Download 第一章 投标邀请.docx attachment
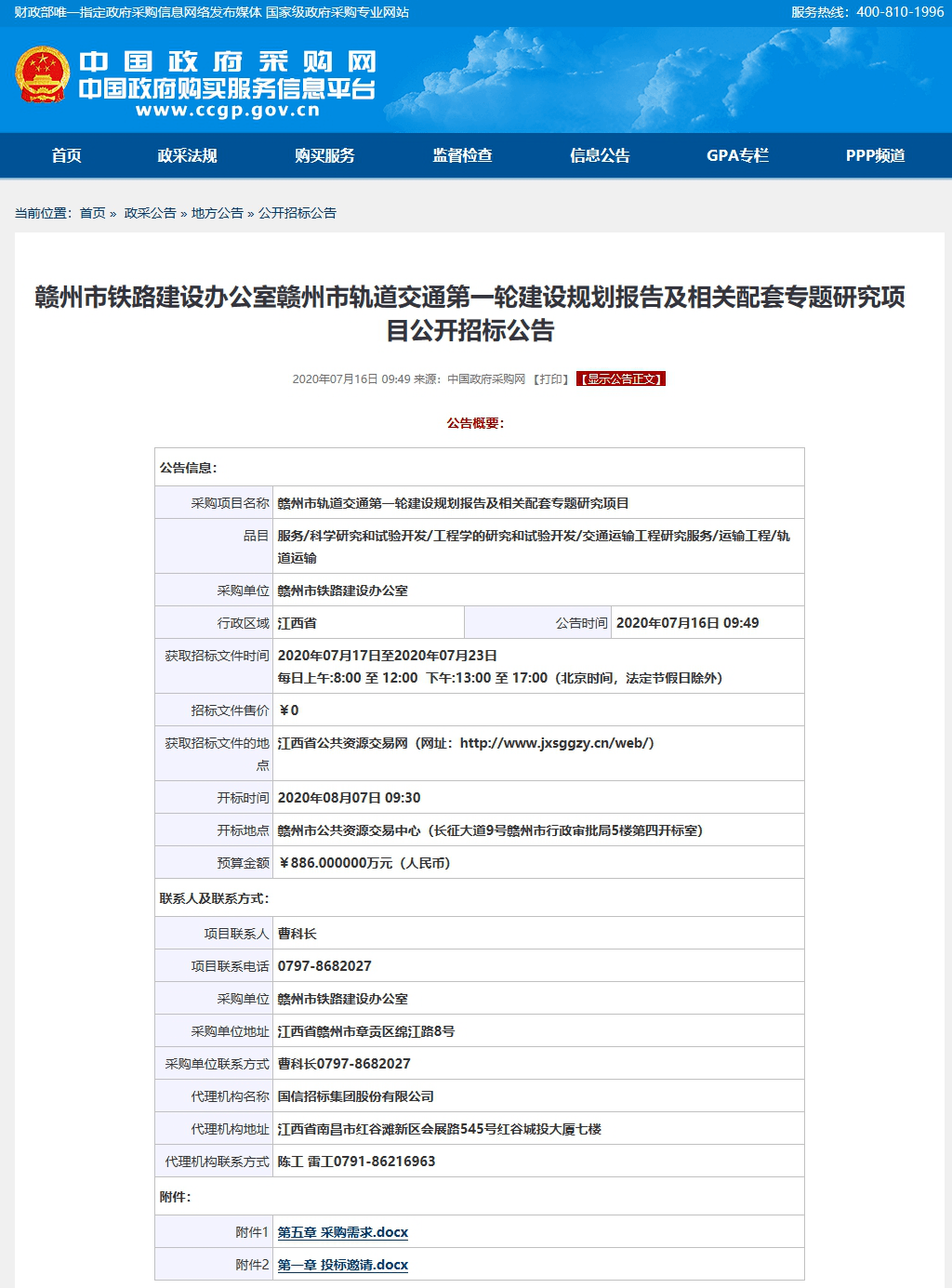Image resolution: width=952 pixels, height=1288 pixels. [x=342, y=1265]
